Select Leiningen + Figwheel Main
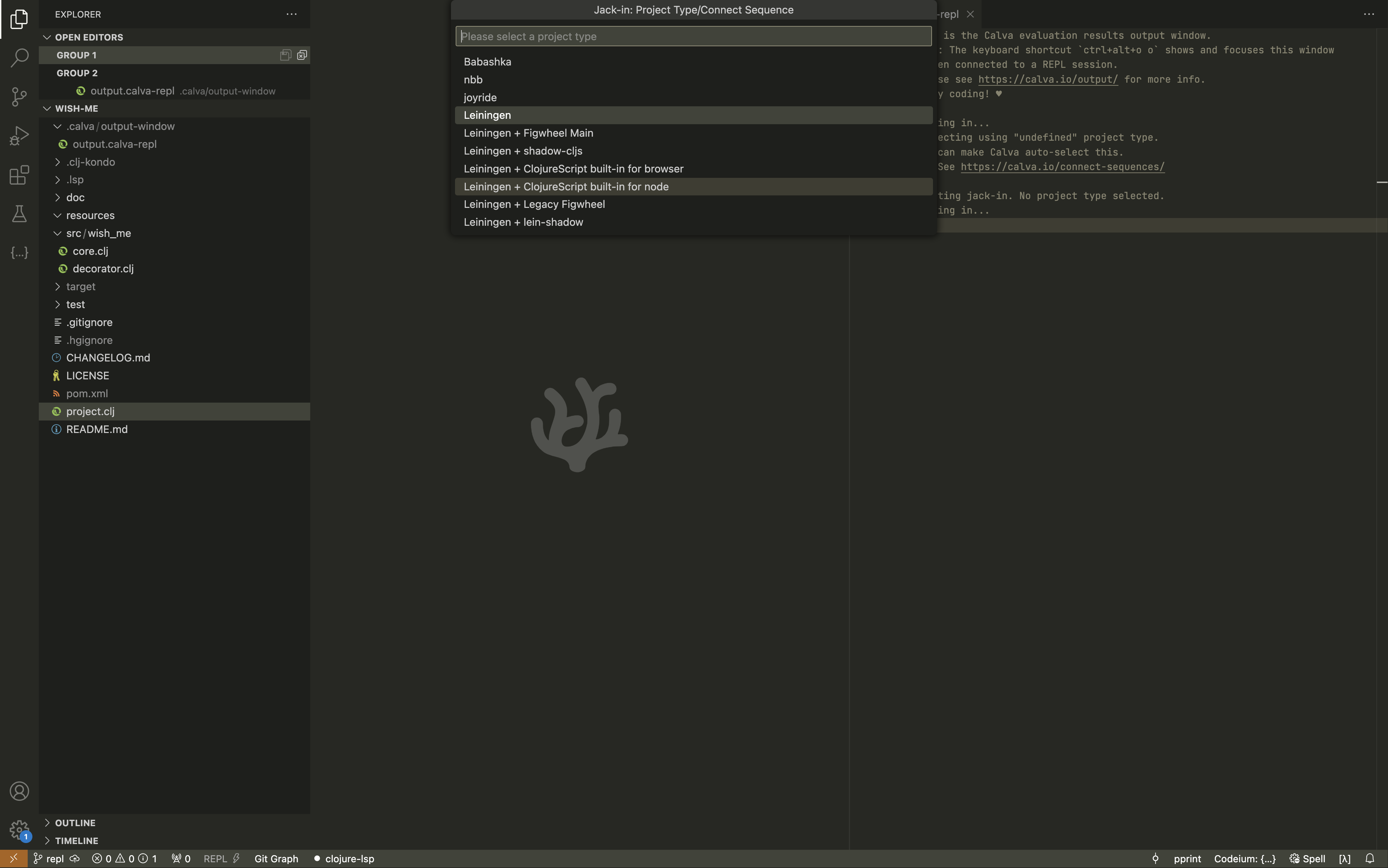 click(x=693, y=133)
